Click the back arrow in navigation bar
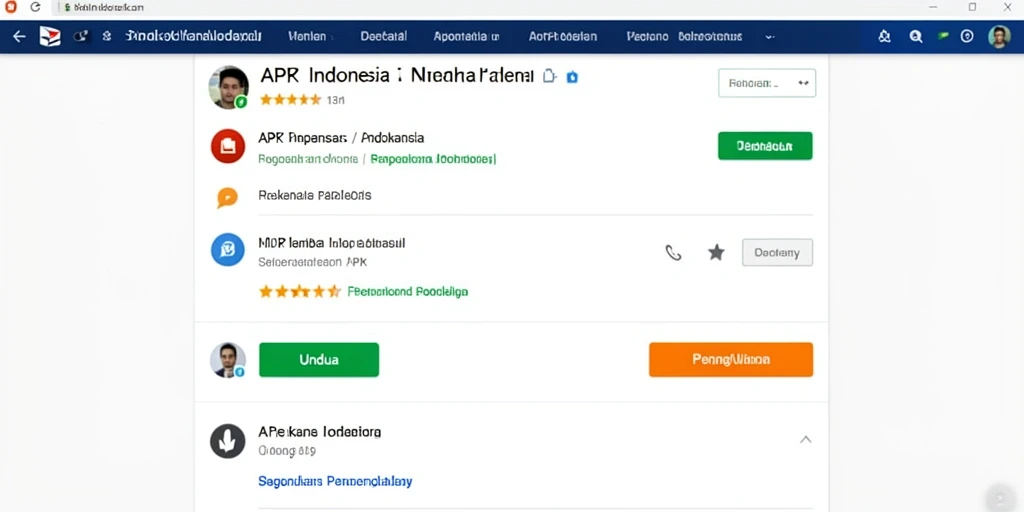 [x=19, y=37]
